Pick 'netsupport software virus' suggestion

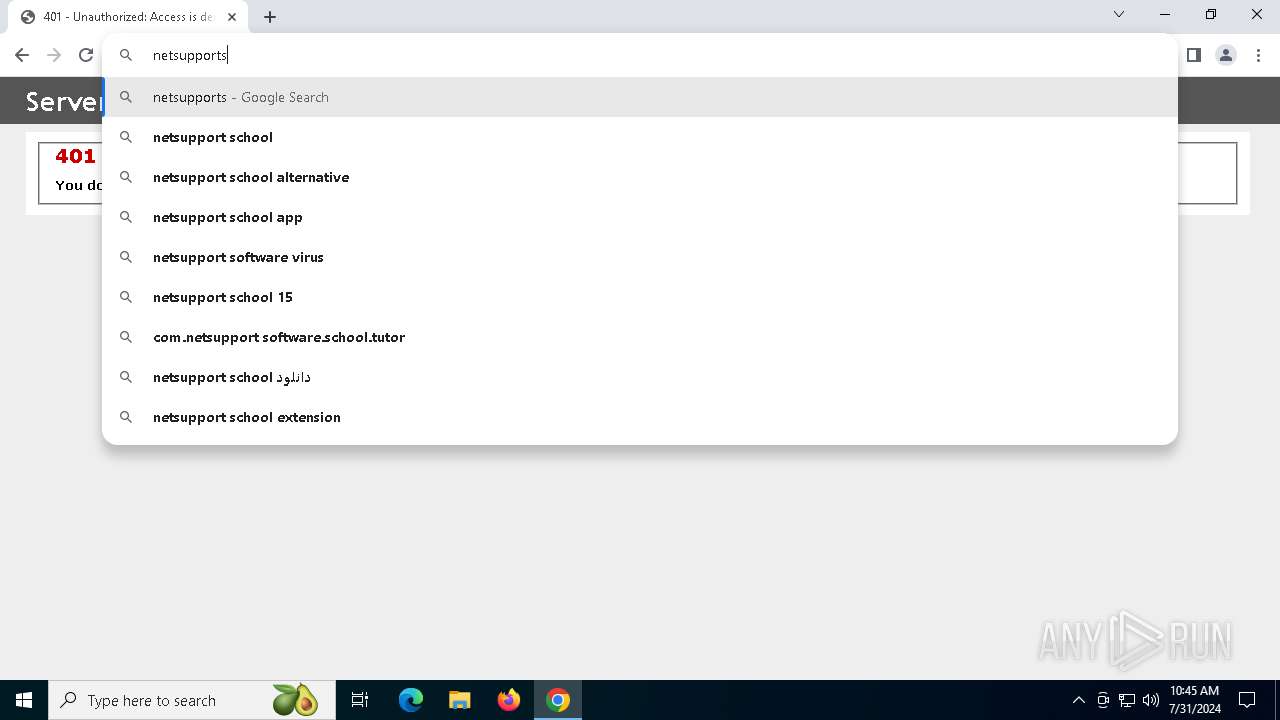click(640, 257)
